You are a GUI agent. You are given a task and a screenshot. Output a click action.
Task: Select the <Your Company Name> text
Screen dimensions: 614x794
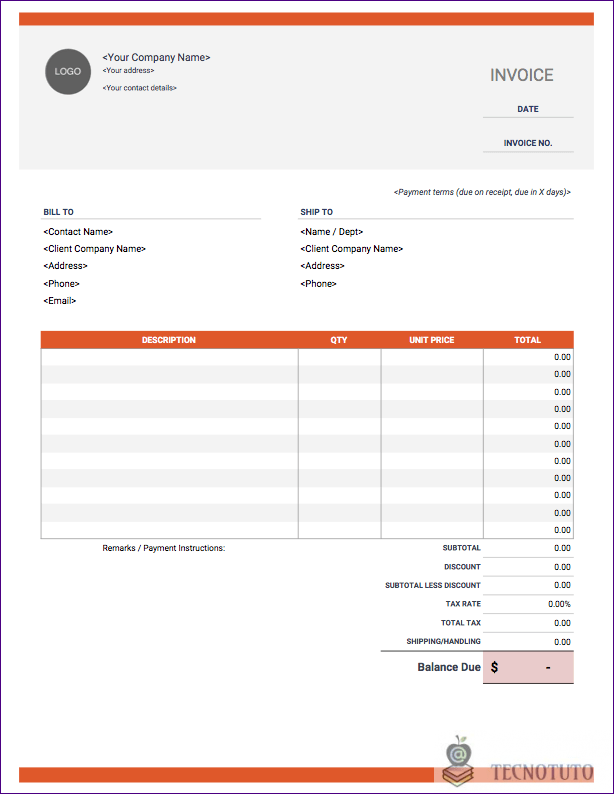(156, 57)
